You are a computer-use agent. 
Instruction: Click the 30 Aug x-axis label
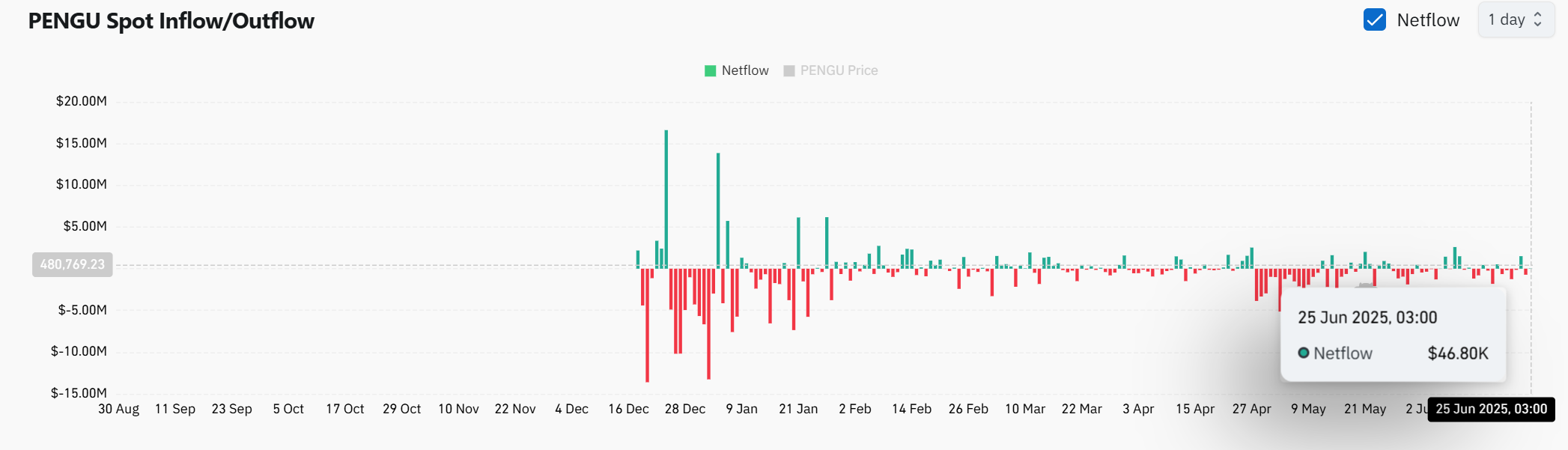pos(118,410)
